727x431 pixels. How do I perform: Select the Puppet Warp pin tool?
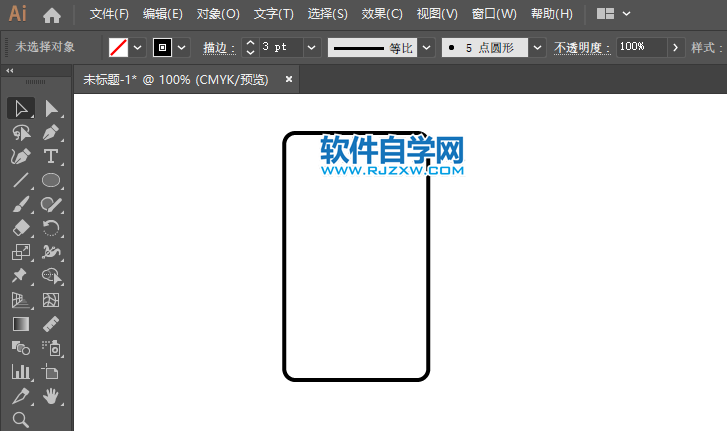tap(21, 276)
